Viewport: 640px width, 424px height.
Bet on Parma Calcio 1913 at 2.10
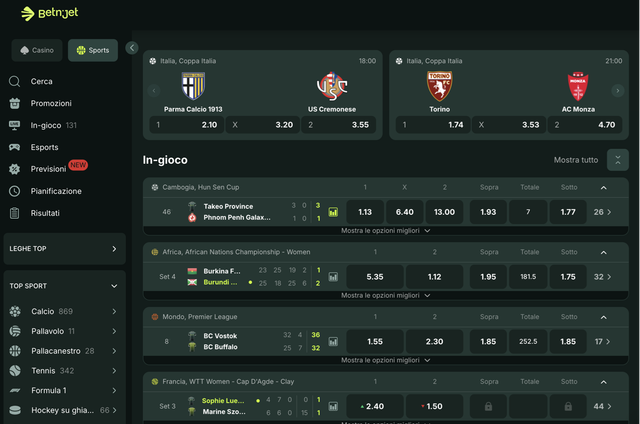coord(187,125)
